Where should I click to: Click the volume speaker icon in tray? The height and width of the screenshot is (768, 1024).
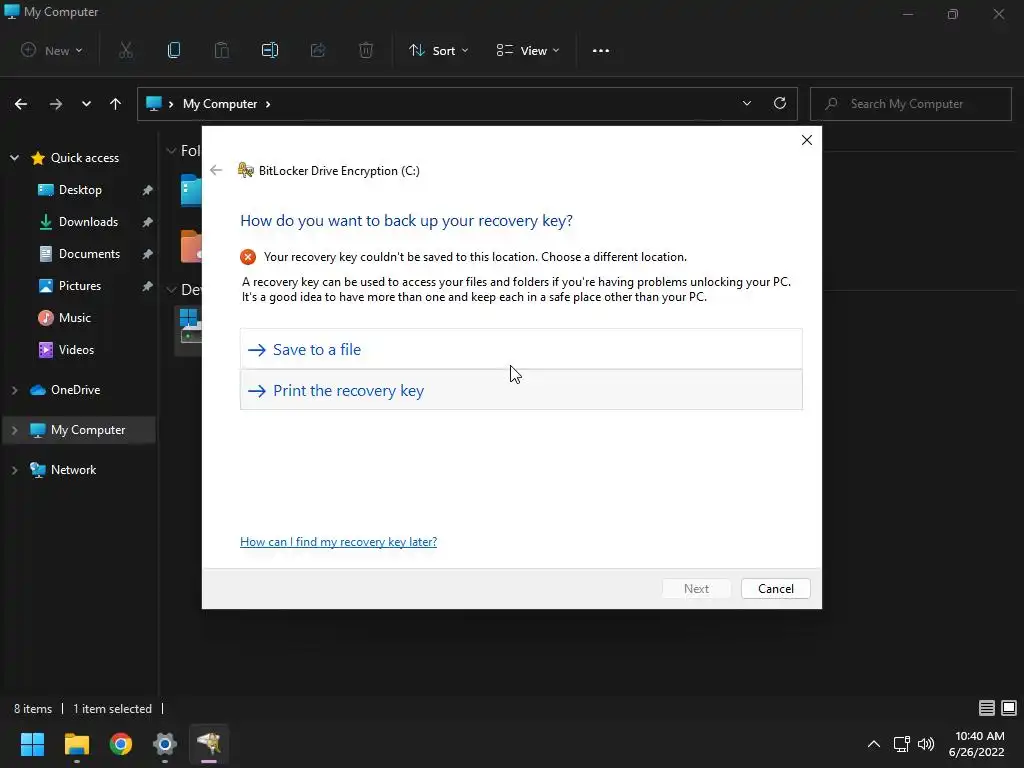(926, 744)
